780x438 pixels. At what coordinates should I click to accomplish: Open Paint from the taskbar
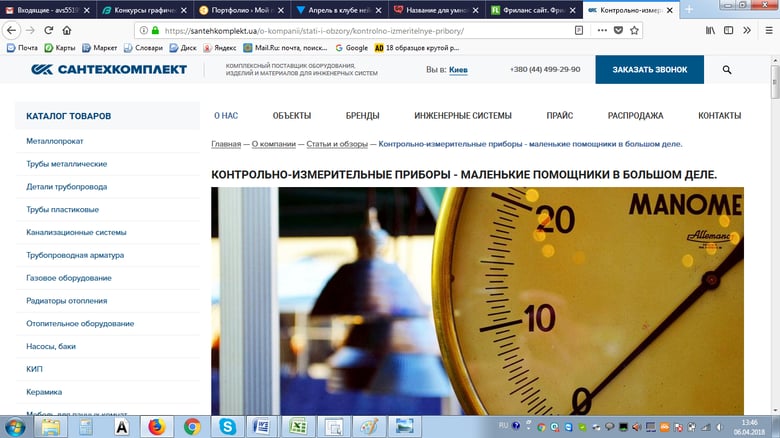pos(369,427)
